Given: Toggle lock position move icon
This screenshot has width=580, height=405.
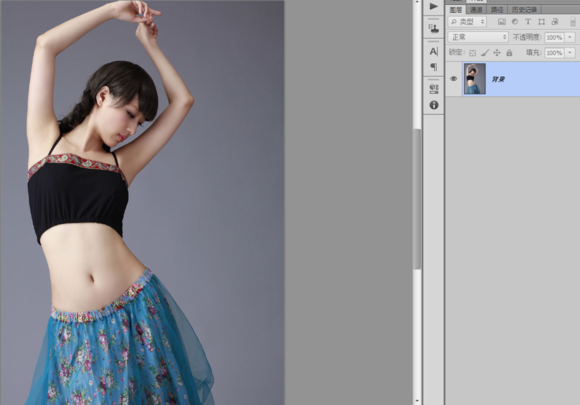Looking at the screenshot, I should coord(497,53).
